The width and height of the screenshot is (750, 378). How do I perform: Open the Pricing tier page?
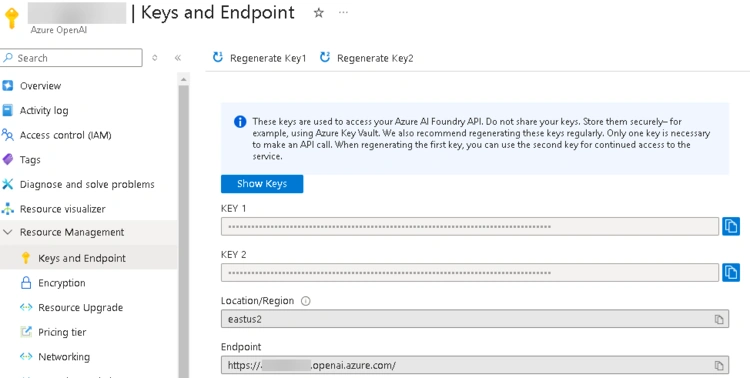62,332
